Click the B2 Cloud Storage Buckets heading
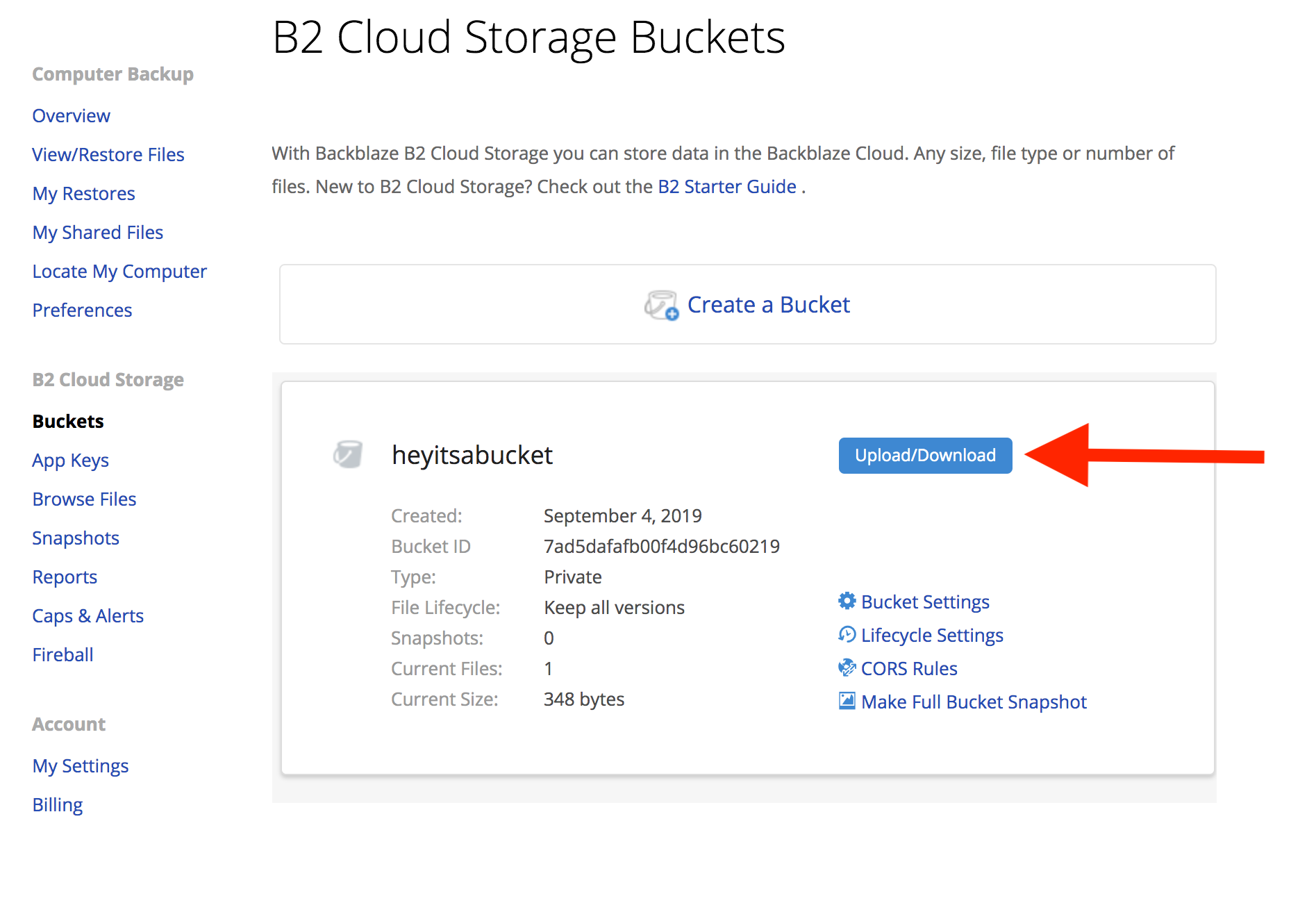 click(x=528, y=38)
